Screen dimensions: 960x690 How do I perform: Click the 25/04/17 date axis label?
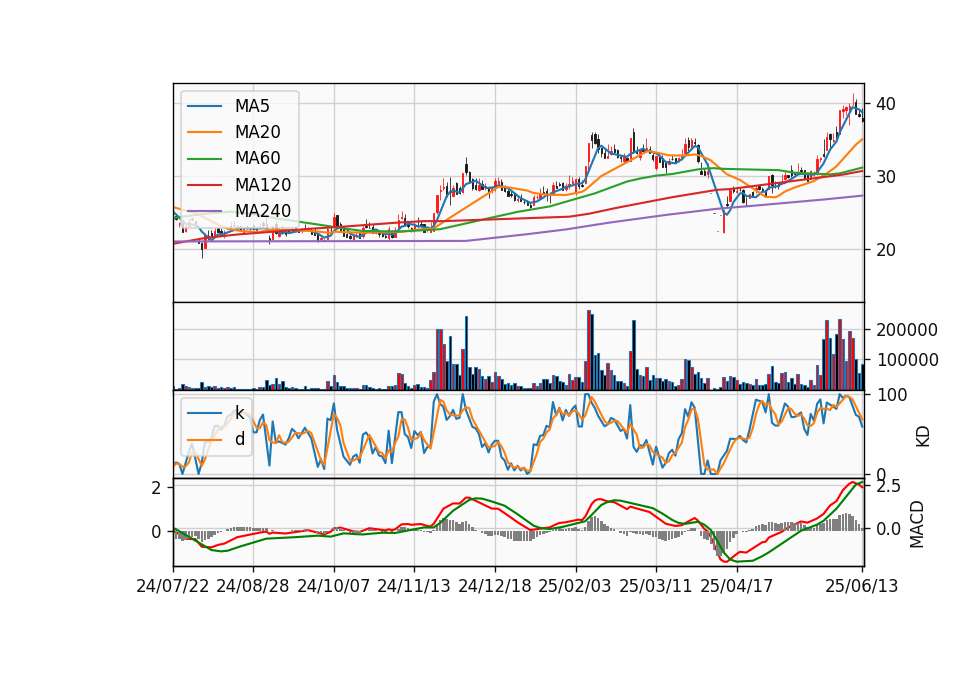(x=737, y=586)
